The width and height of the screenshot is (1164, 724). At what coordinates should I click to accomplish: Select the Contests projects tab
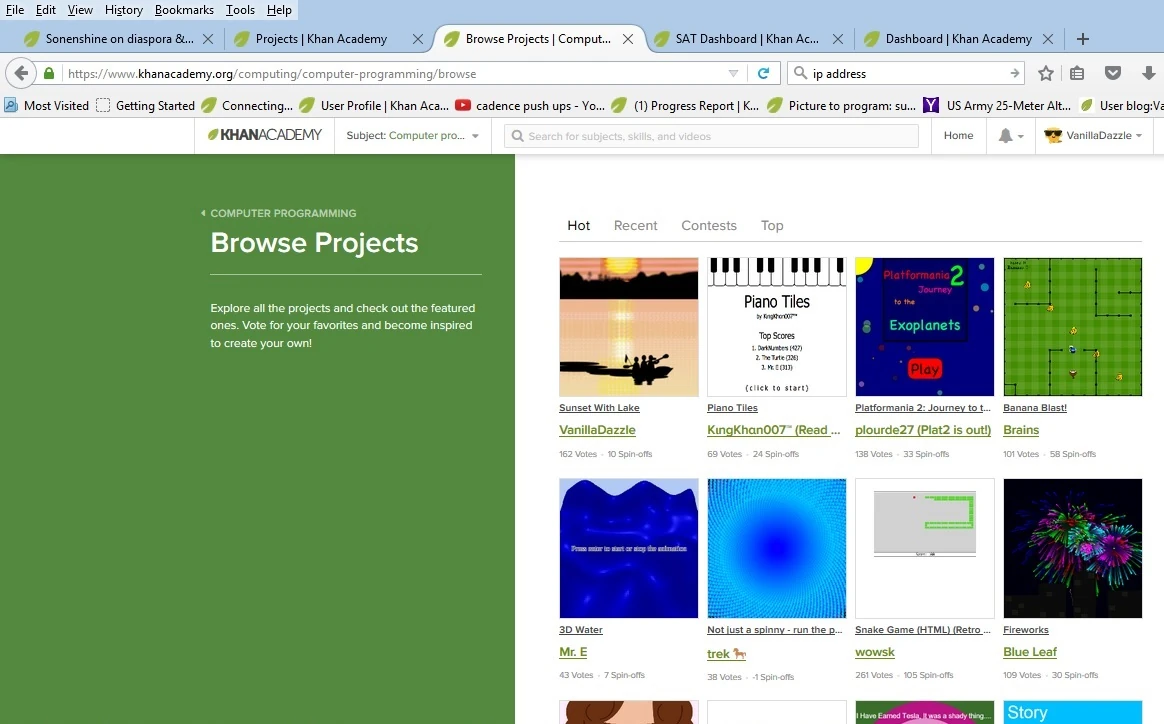click(x=709, y=225)
